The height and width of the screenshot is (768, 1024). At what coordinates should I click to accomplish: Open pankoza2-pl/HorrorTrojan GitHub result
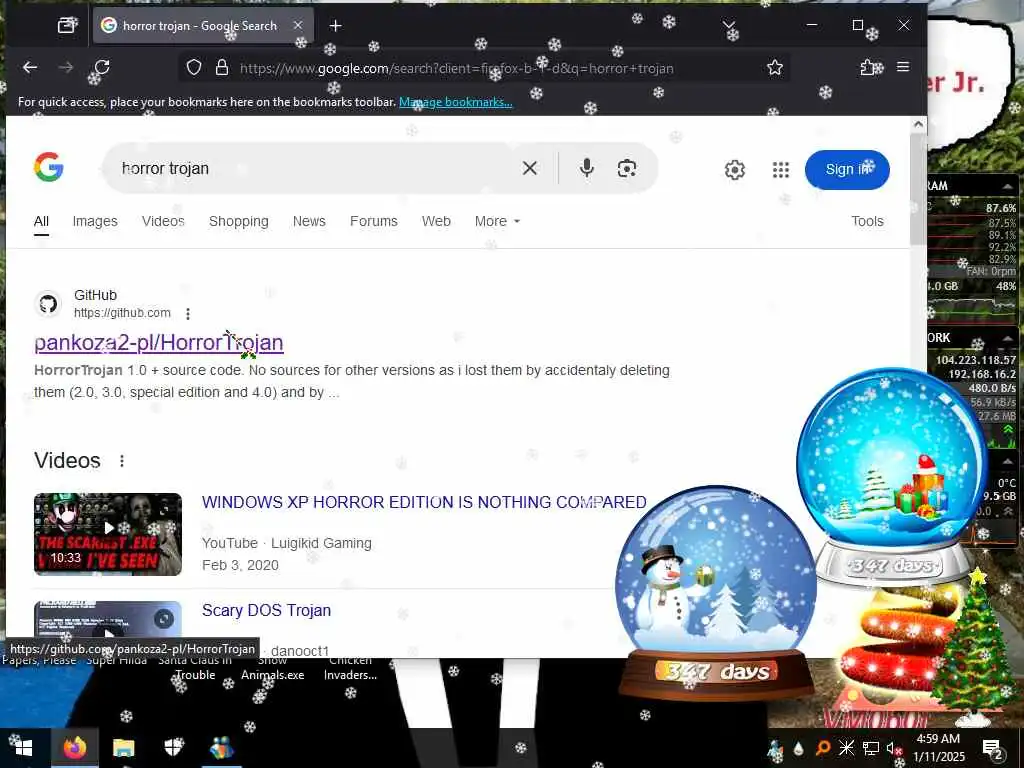pos(159,342)
